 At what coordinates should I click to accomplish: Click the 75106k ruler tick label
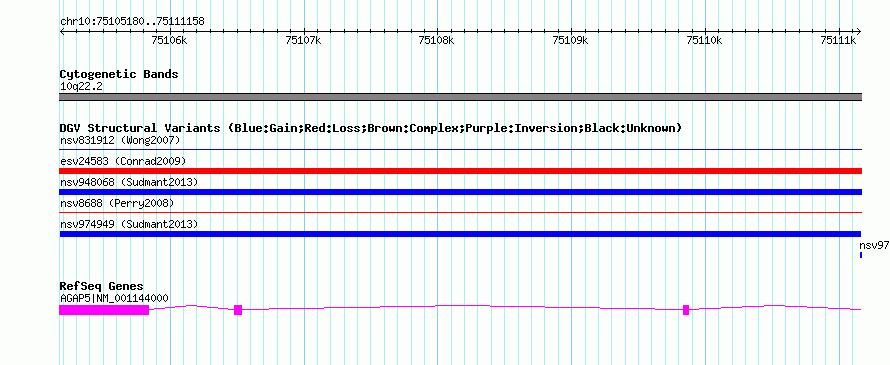pos(170,40)
